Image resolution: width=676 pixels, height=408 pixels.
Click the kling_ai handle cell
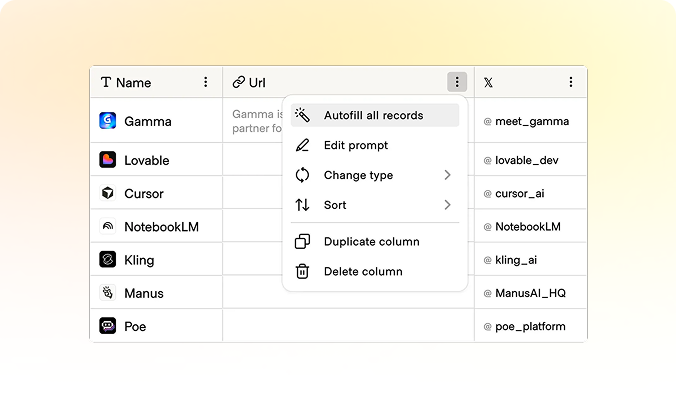(x=531, y=259)
